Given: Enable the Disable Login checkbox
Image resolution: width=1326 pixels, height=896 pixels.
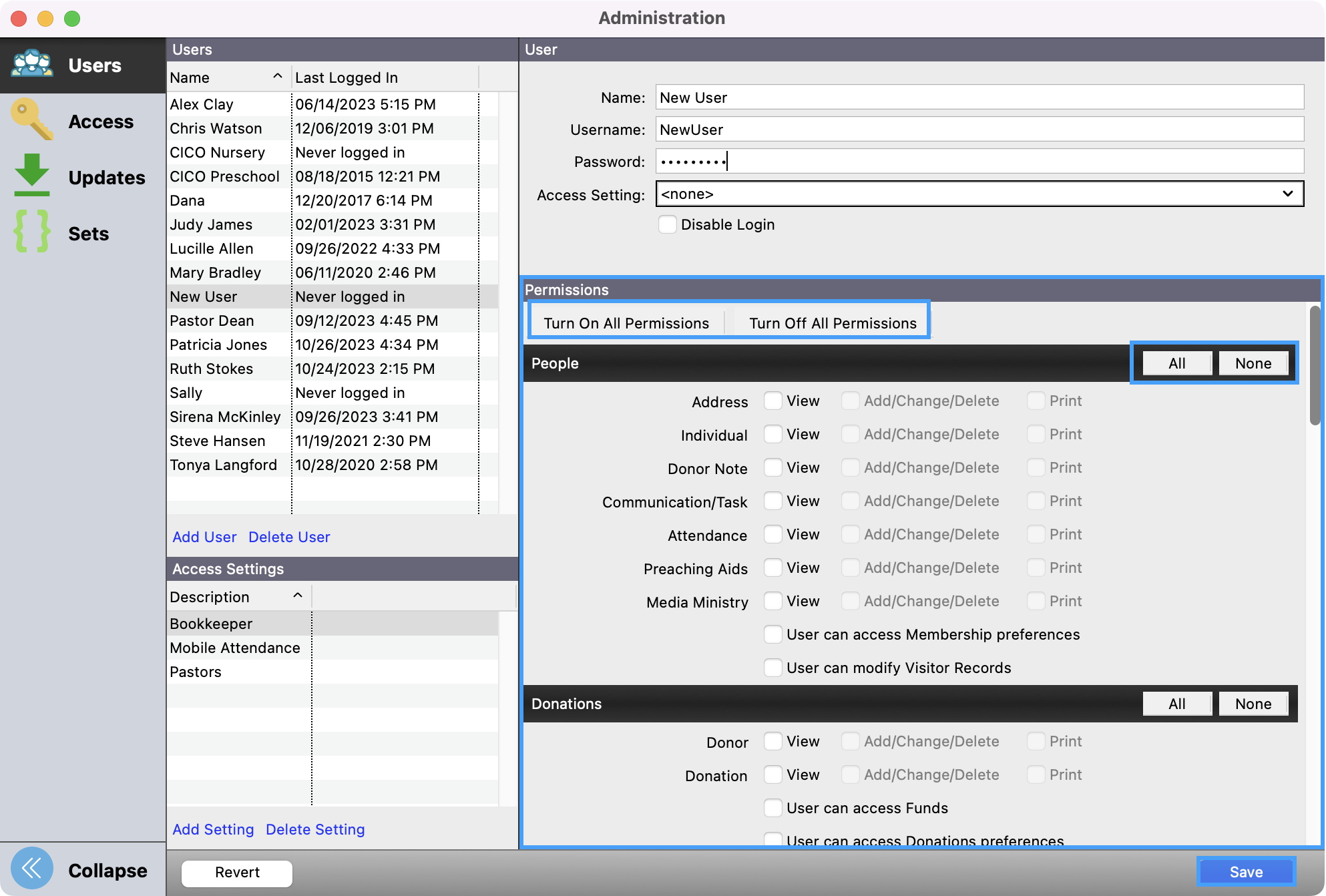Looking at the screenshot, I should coord(667,224).
